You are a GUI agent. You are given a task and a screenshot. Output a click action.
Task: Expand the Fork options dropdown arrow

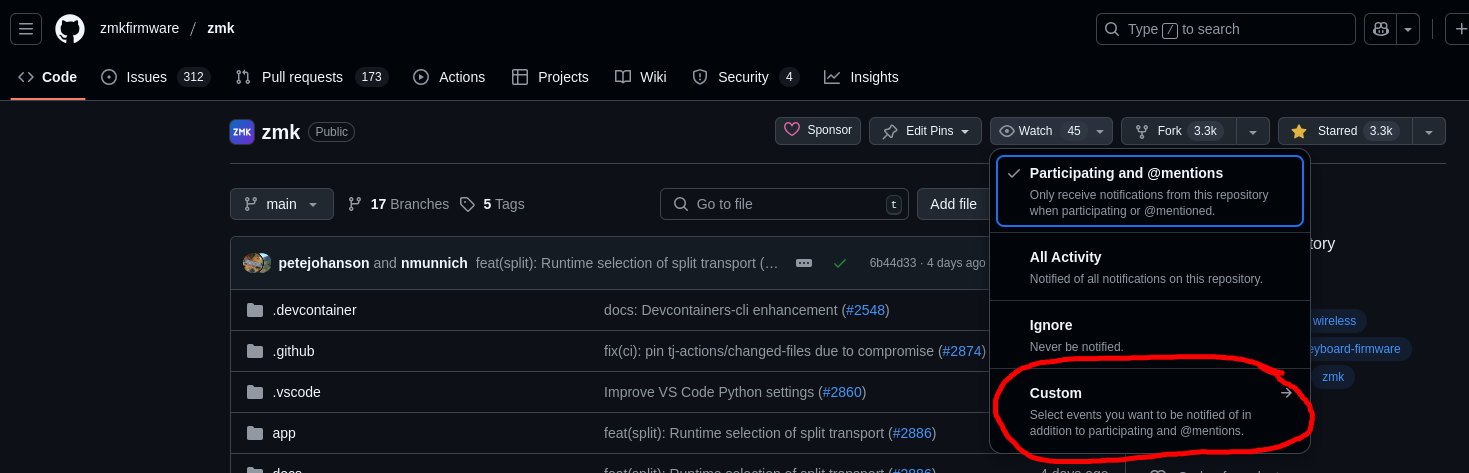[1253, 131]
